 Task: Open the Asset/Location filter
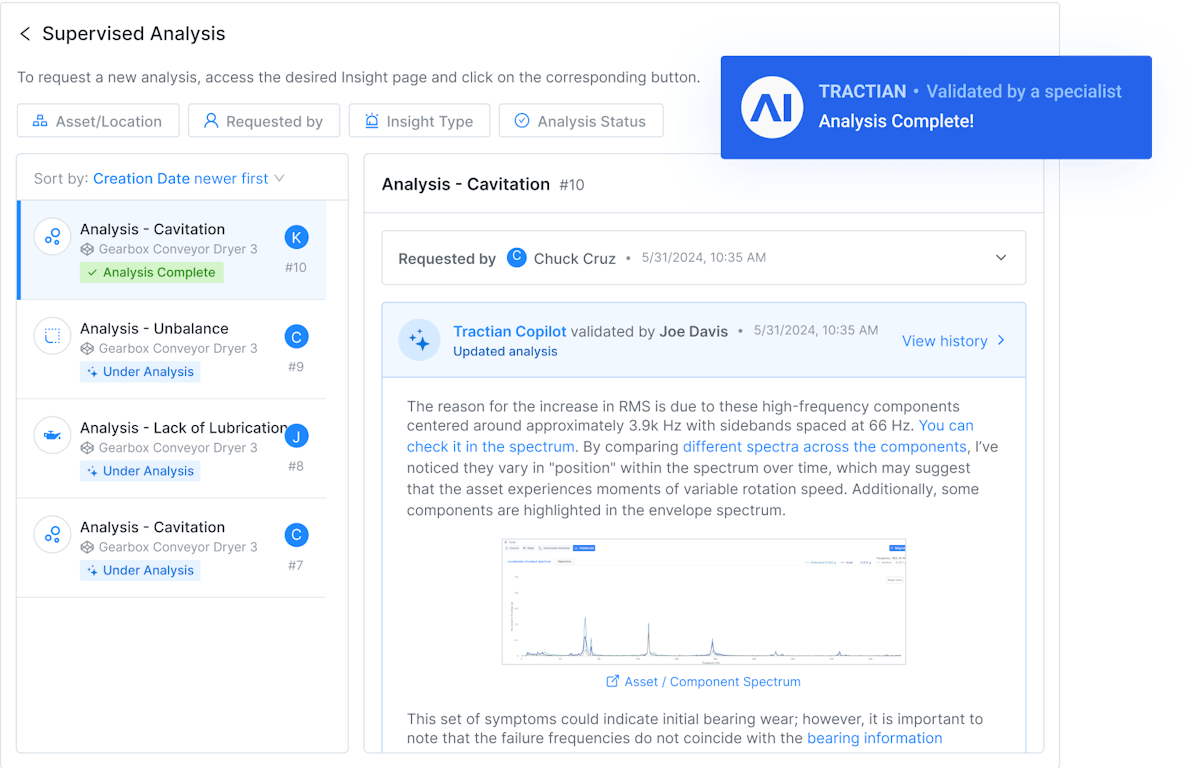coord(98,121)
